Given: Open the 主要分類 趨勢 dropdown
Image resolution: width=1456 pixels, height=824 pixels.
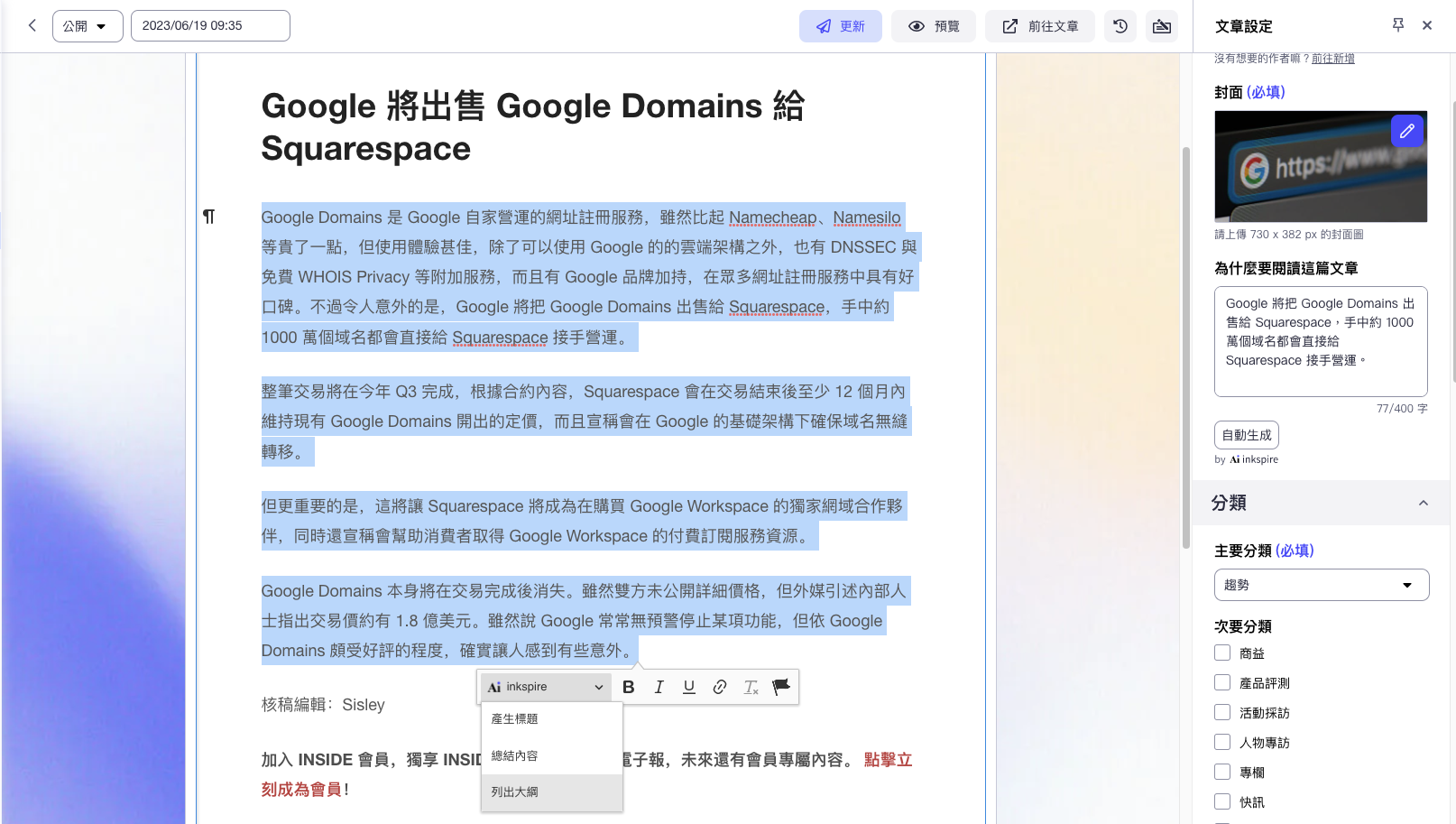Looking at the screenshot, I should [x=1322, y=585].
